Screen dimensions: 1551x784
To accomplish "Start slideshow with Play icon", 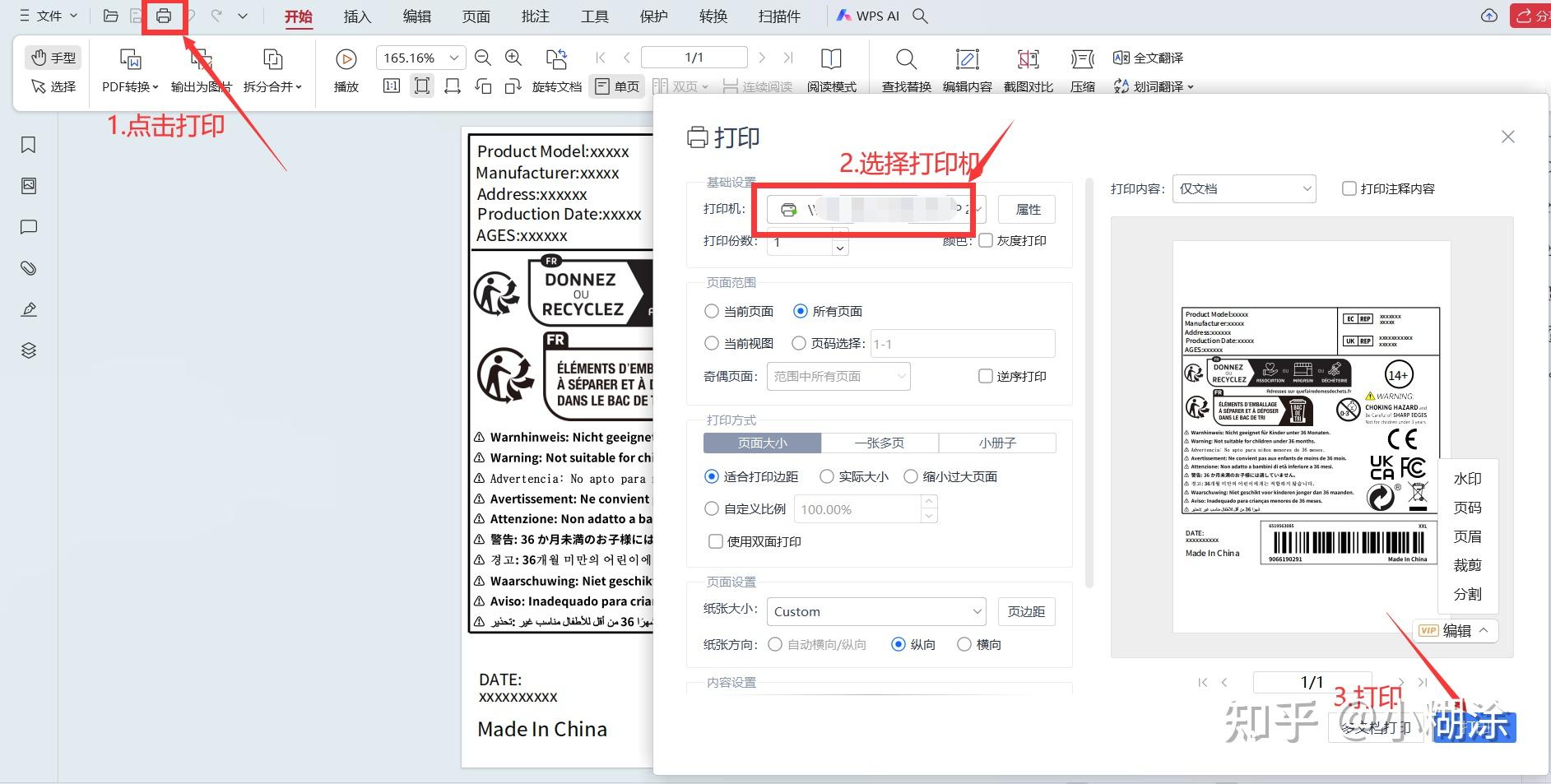I will click(x=346, y=71).
